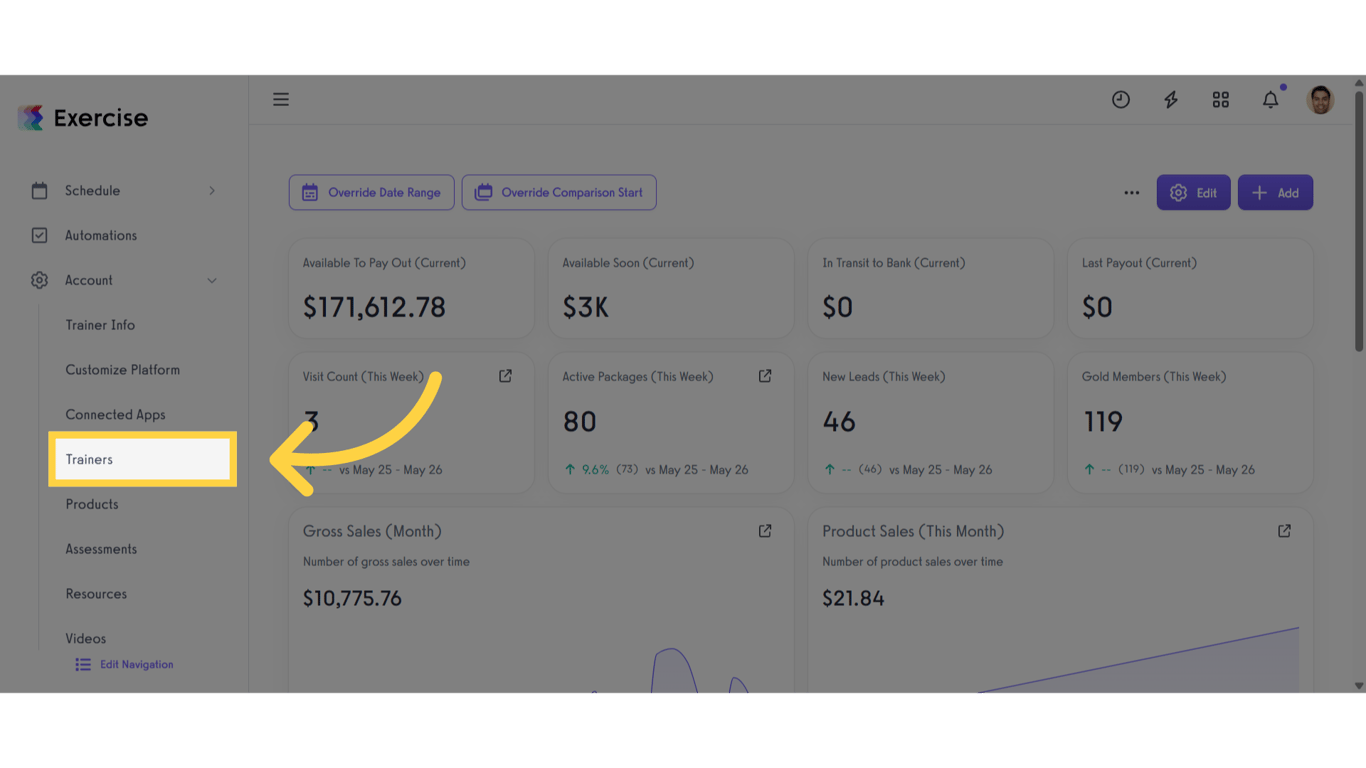Open Active Packages external link icon

[765, 376]
